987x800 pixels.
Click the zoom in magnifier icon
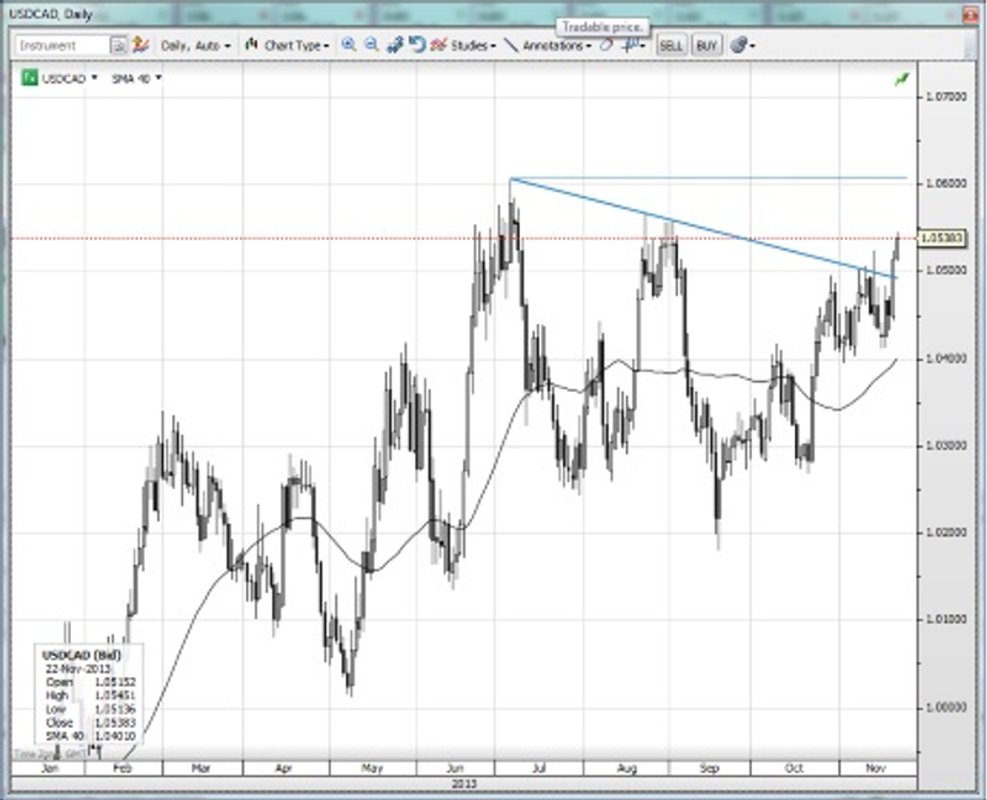click(x=349, y=45)
